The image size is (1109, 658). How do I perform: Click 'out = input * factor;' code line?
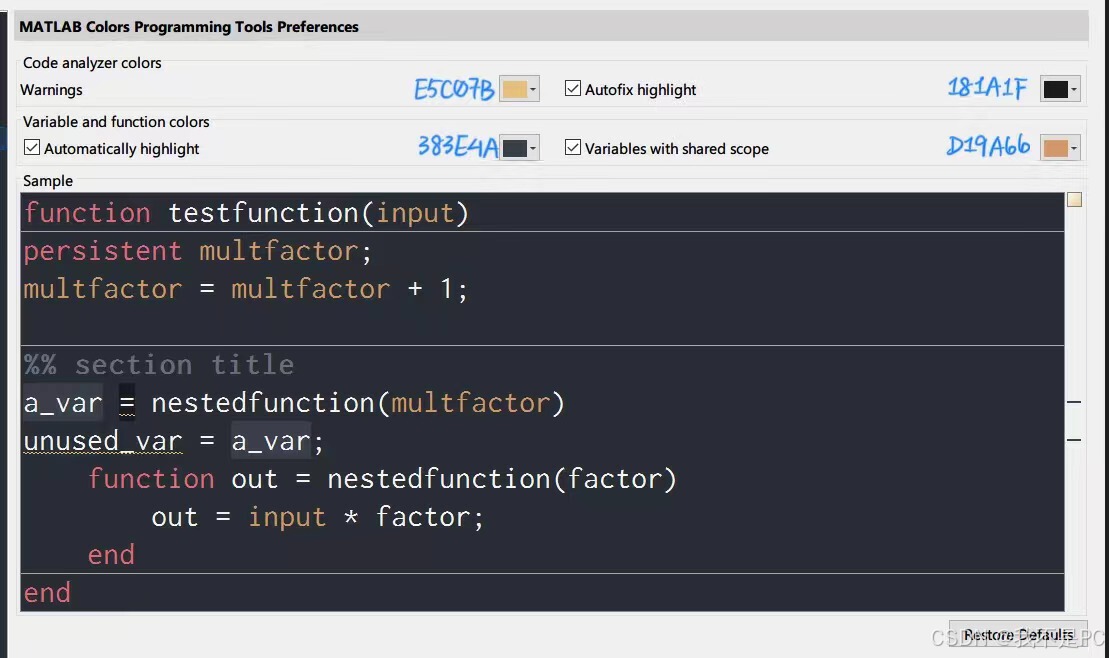point(318,517)
